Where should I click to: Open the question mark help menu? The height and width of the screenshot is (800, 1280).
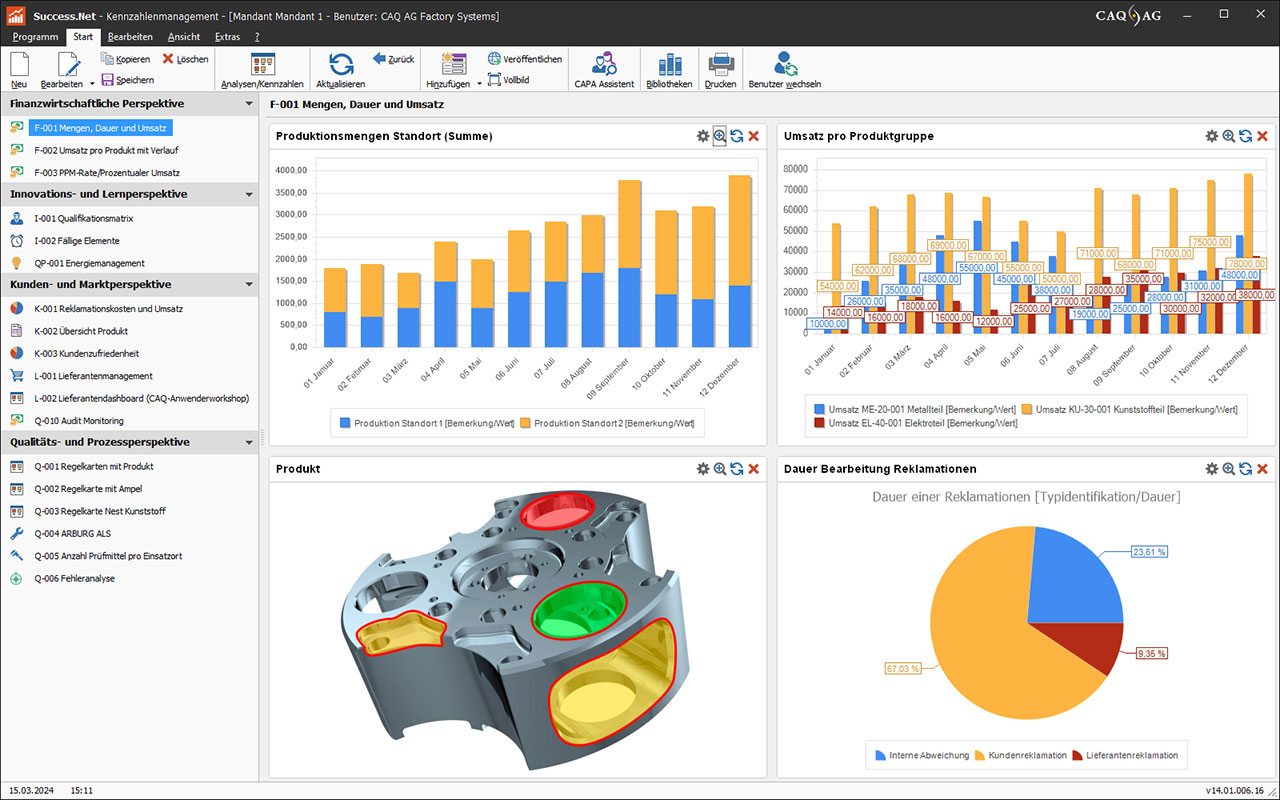pos(257,37)
